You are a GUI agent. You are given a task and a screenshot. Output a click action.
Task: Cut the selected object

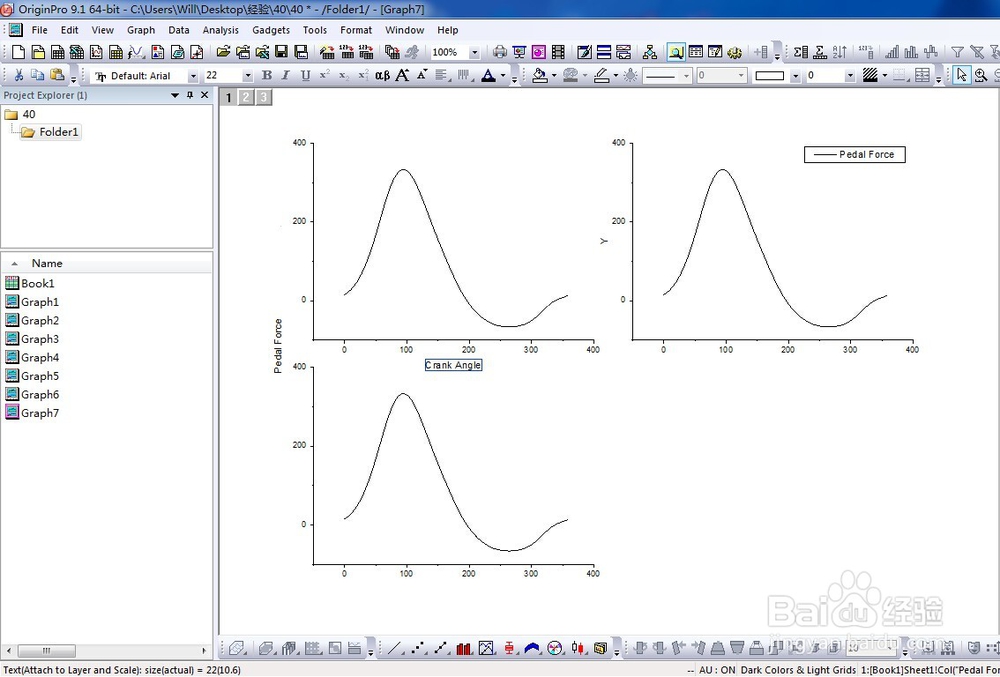coord(18,75)
